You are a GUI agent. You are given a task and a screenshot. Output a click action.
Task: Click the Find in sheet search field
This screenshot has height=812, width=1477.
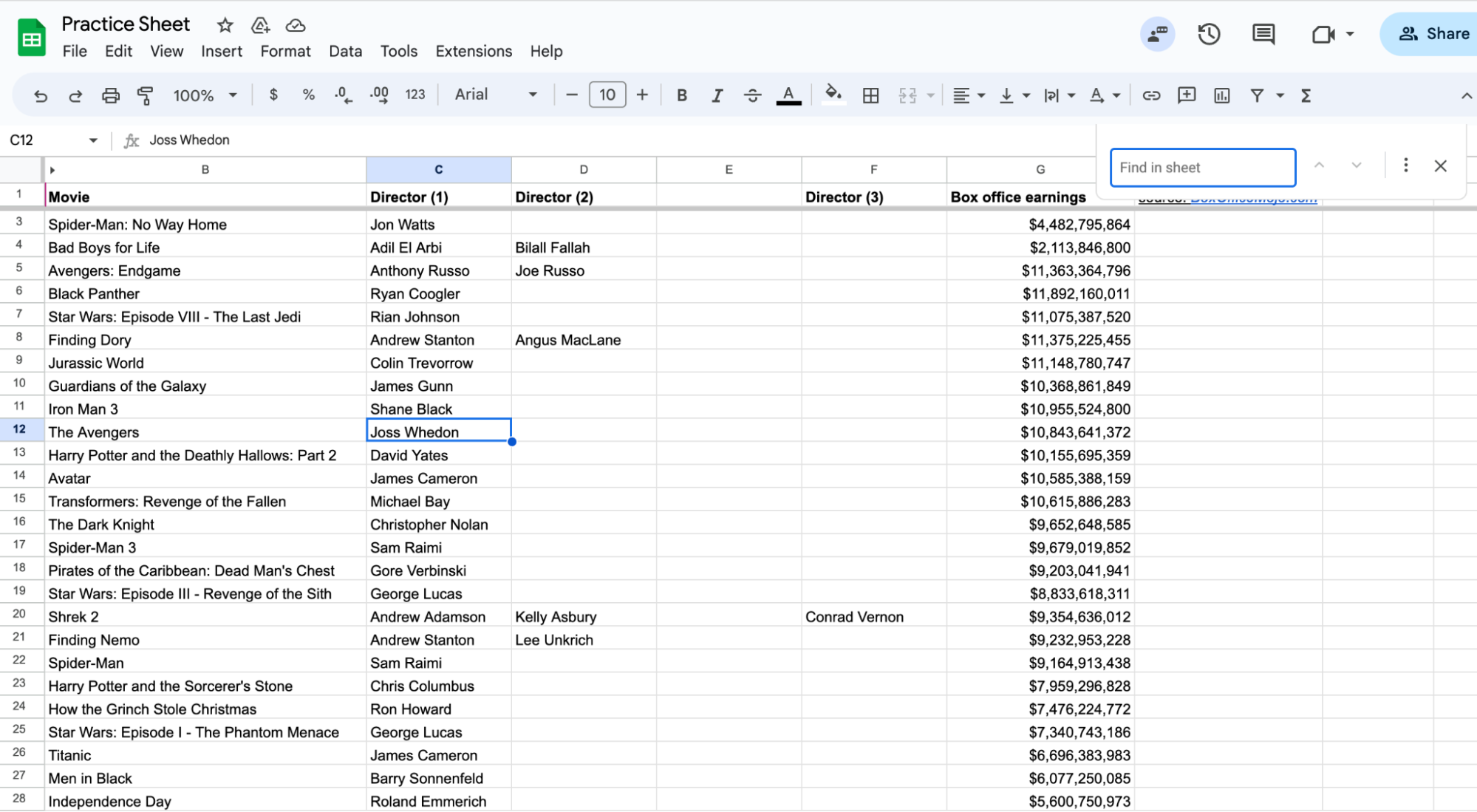click(x=1203, y=168)
